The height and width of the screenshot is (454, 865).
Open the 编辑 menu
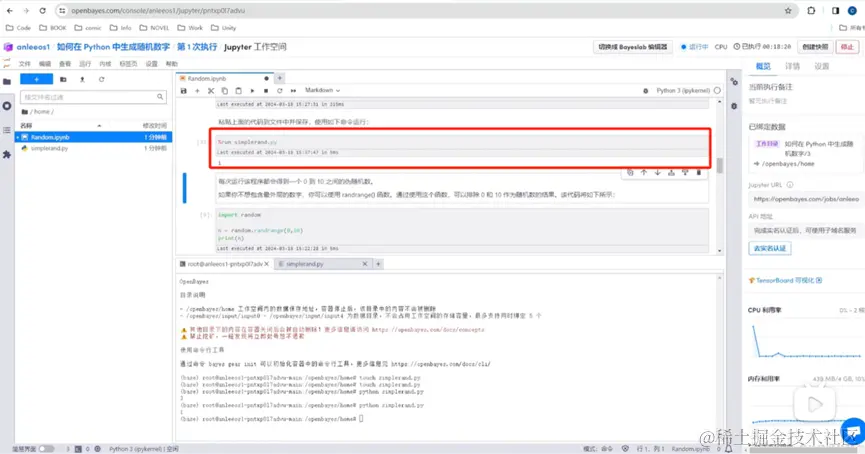[x=45, y=64]
